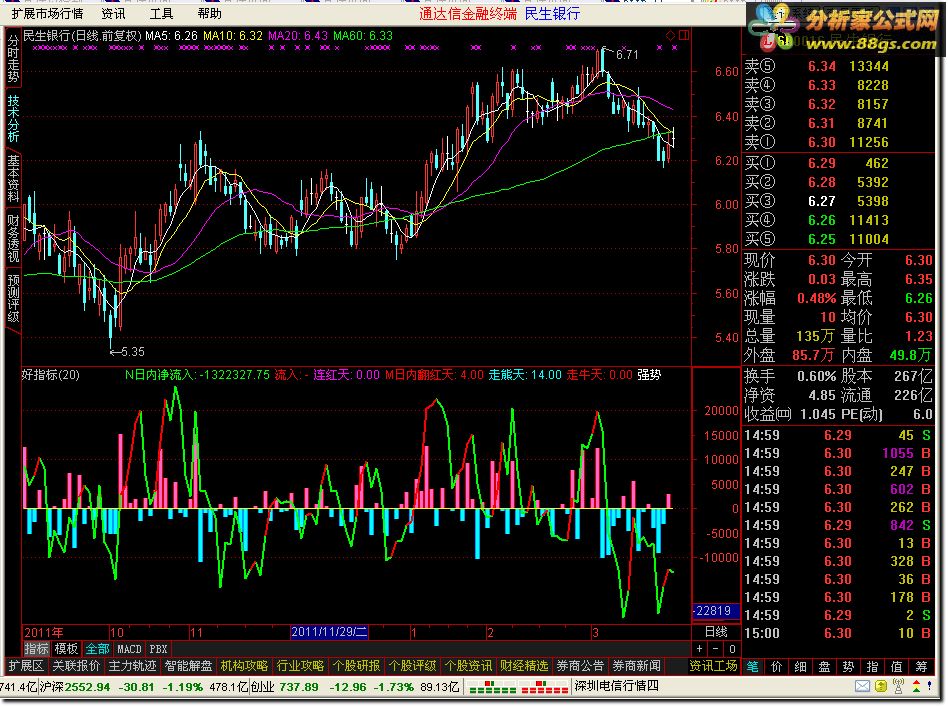Viewport: 948px width, 706px height.
Task: Open the 券商公告 tab
Action: [x=580, y=666]
